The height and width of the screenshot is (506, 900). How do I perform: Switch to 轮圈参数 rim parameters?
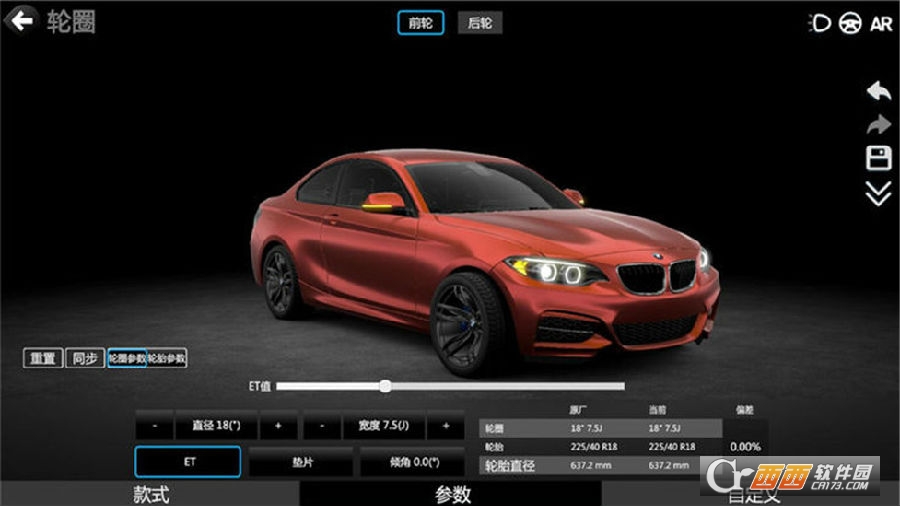tap(127, 358)
